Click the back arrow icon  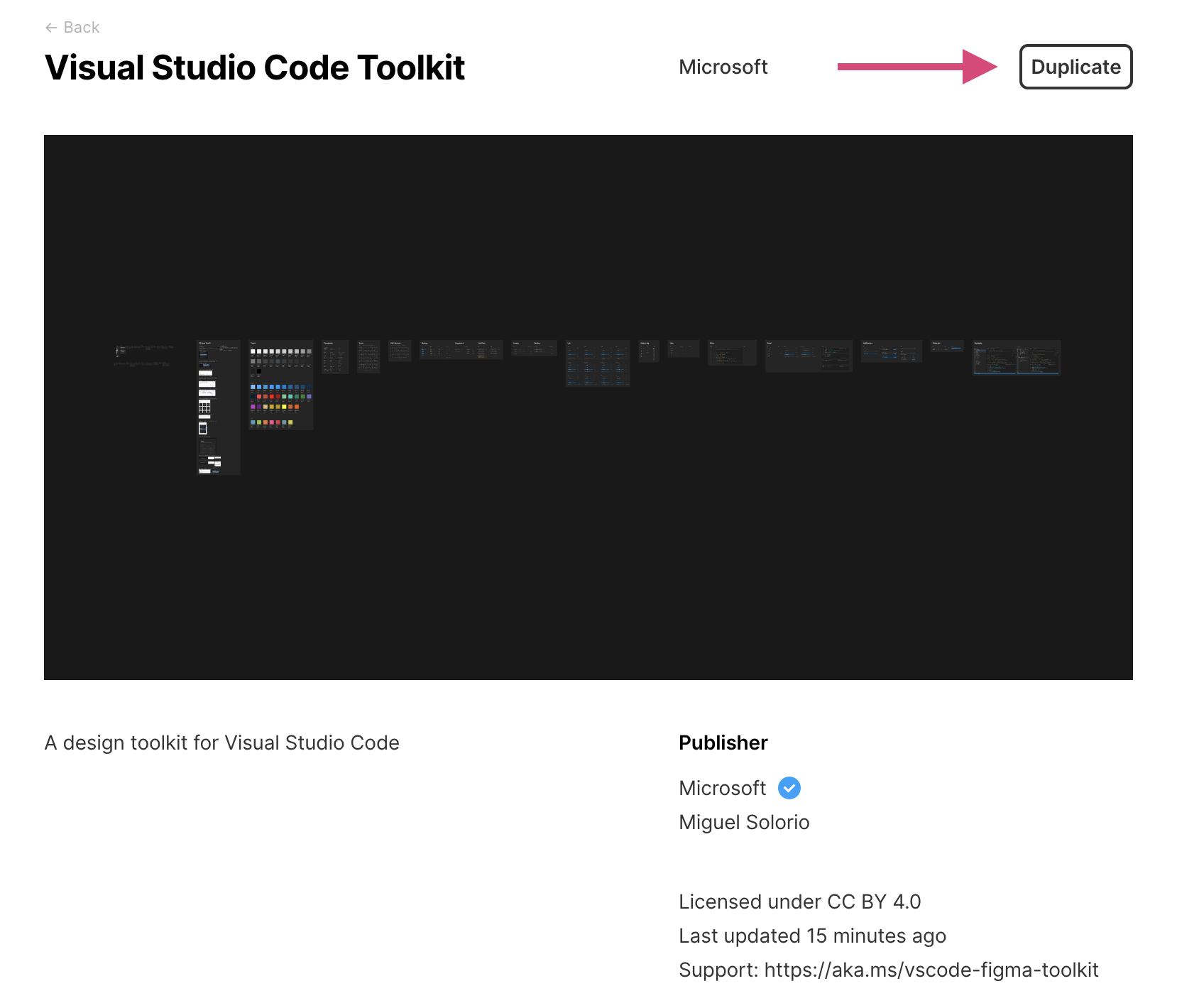51,28
